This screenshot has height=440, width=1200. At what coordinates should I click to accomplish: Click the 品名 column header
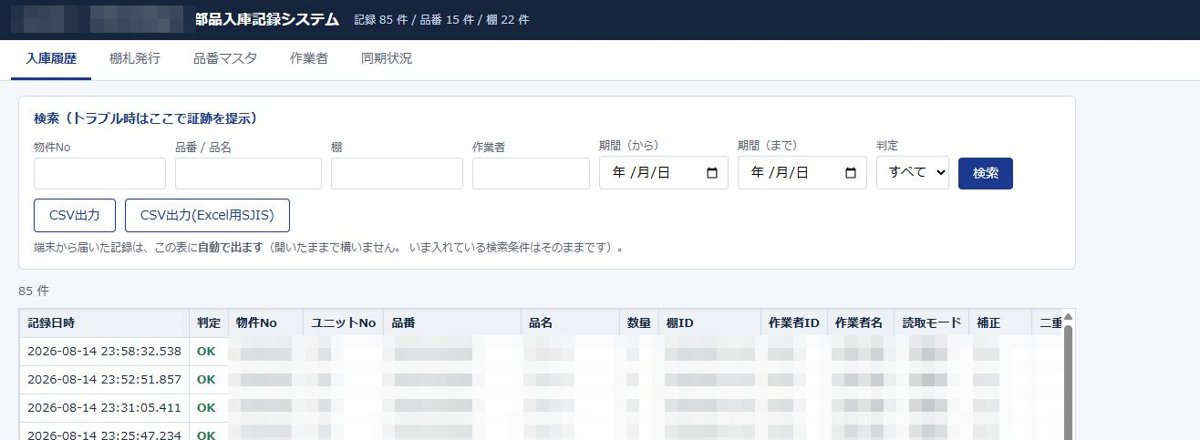click(569, 323)
